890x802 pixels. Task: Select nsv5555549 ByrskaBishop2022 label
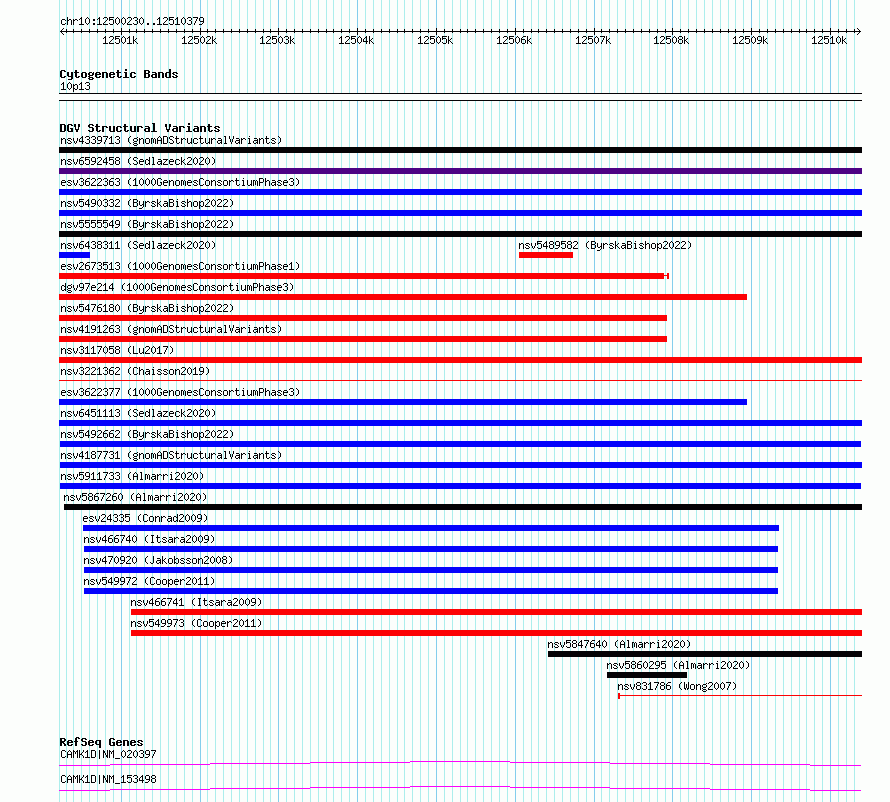coord(147,224)
